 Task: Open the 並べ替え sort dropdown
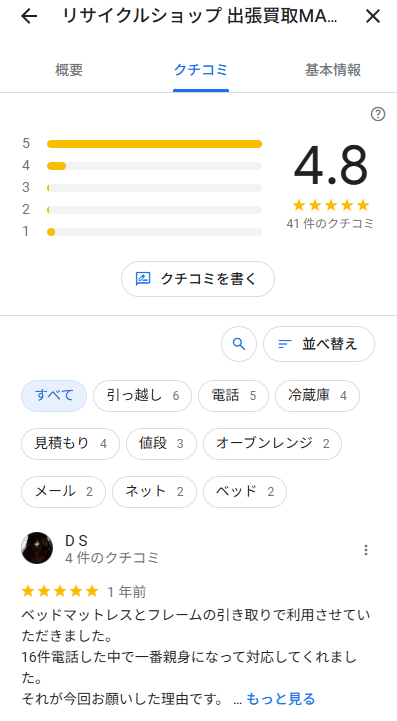[319, 344]
